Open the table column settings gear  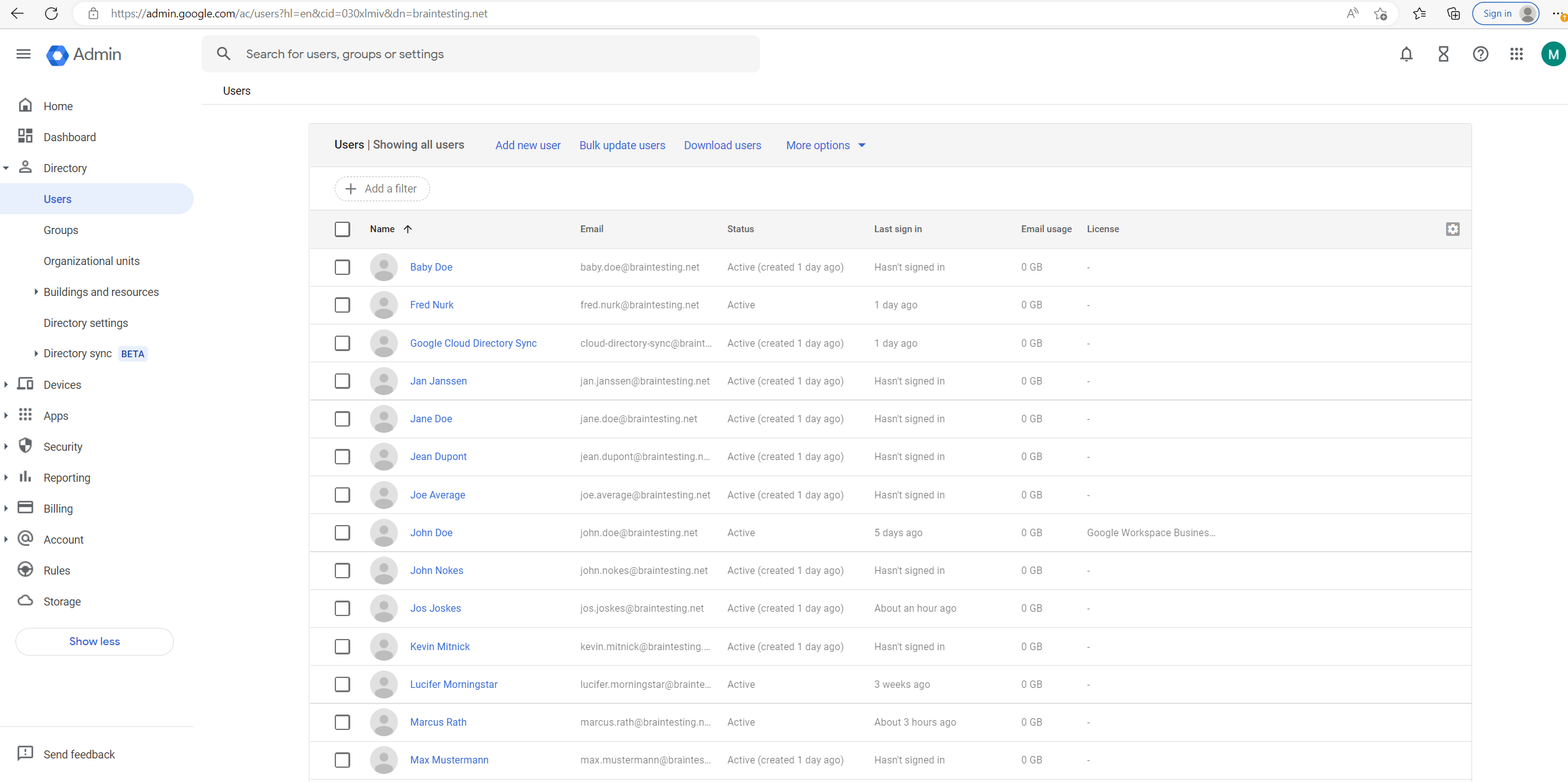tap(1453, 229)
